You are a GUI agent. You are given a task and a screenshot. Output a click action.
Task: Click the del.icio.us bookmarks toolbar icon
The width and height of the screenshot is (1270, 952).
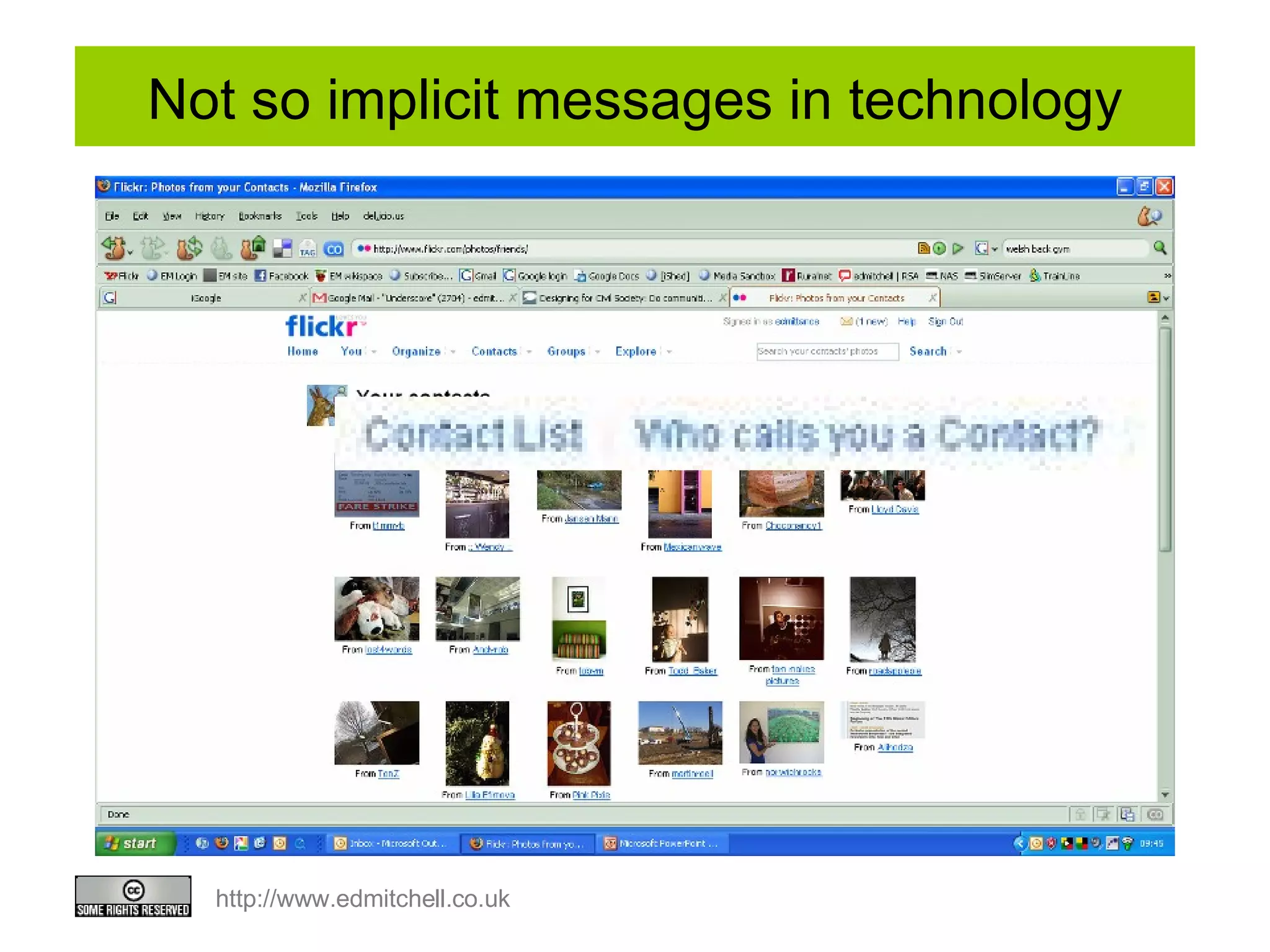click(x=282, y=249)
